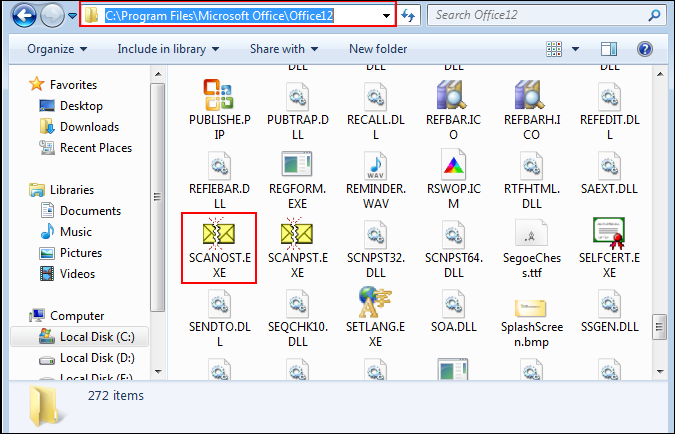
Task: Open Local Disk (D:)
Action: 87,358
